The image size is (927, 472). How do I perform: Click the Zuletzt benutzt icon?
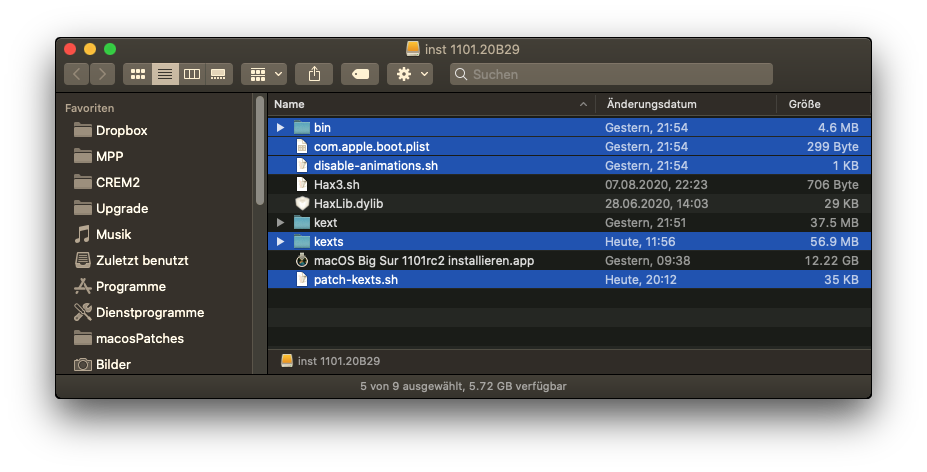pos(83,260)
